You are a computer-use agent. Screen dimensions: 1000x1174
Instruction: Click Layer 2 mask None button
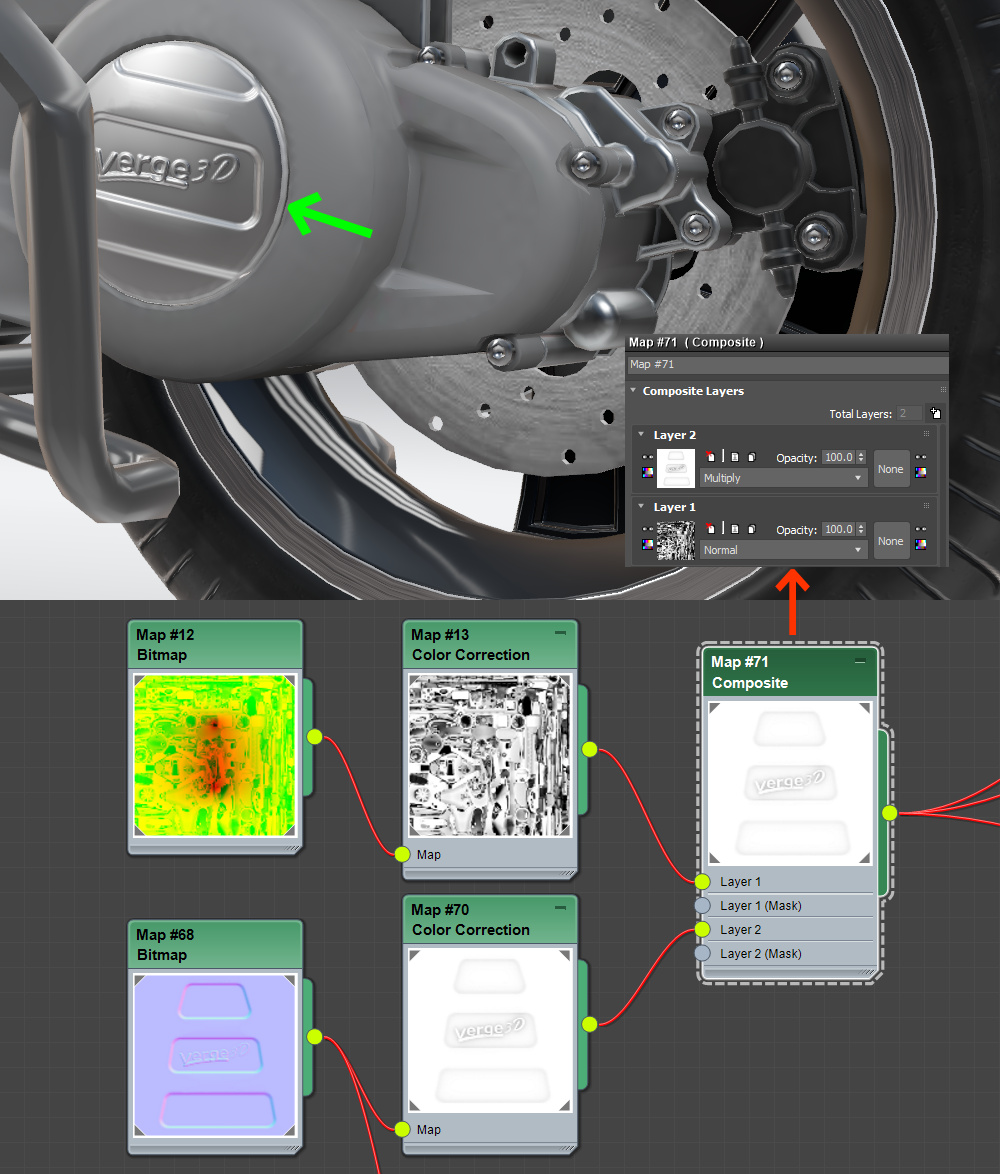[891, 469]
